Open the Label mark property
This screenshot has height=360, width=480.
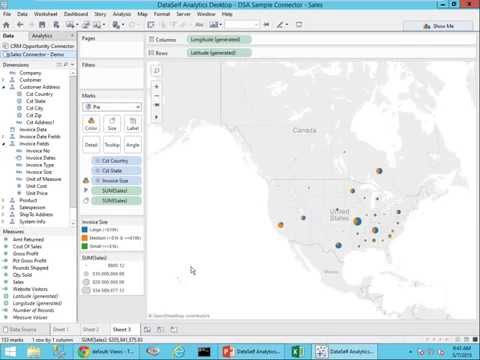[x=133, y=124]
